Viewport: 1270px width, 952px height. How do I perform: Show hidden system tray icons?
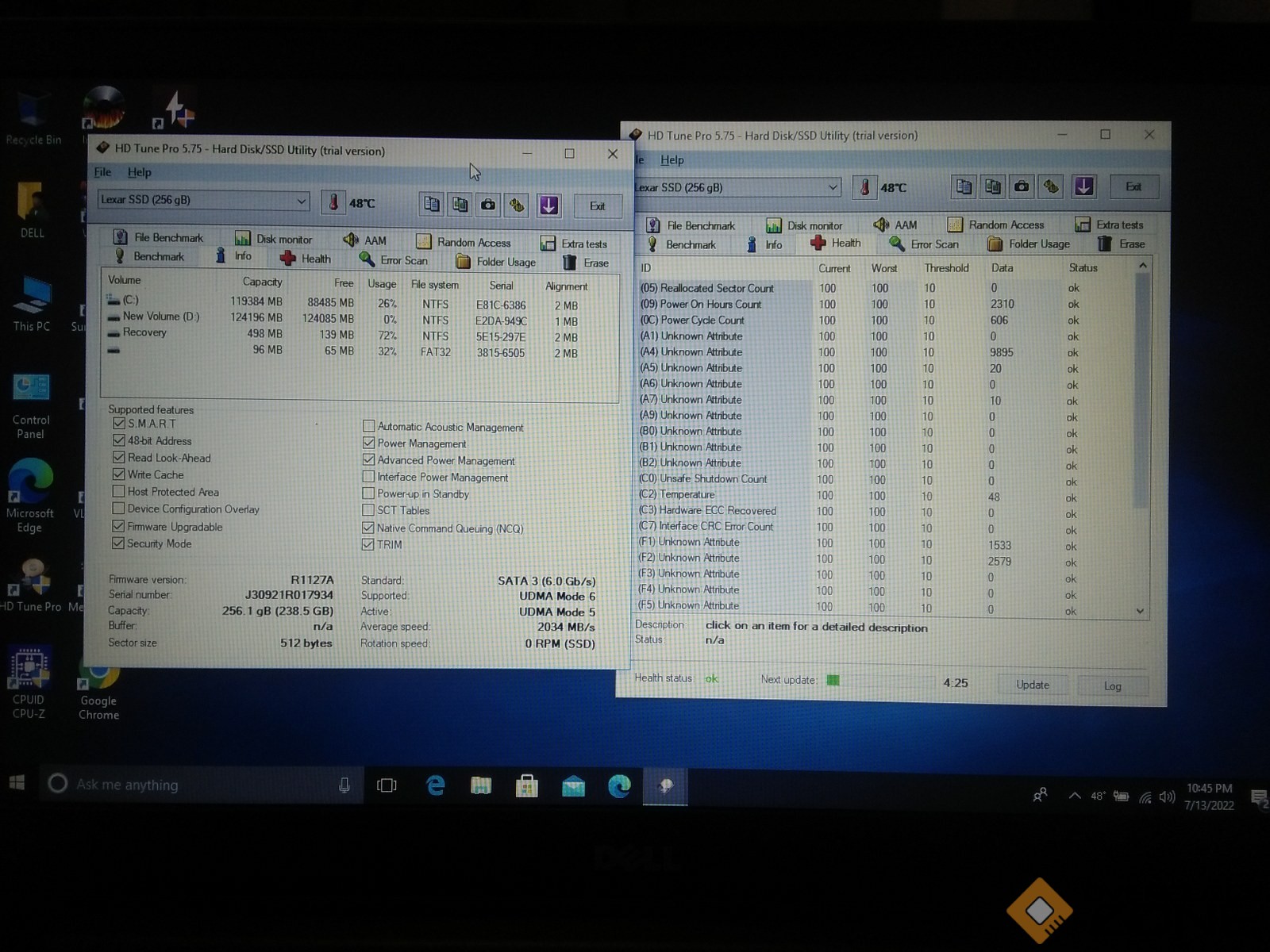(x=1075, y=796)
